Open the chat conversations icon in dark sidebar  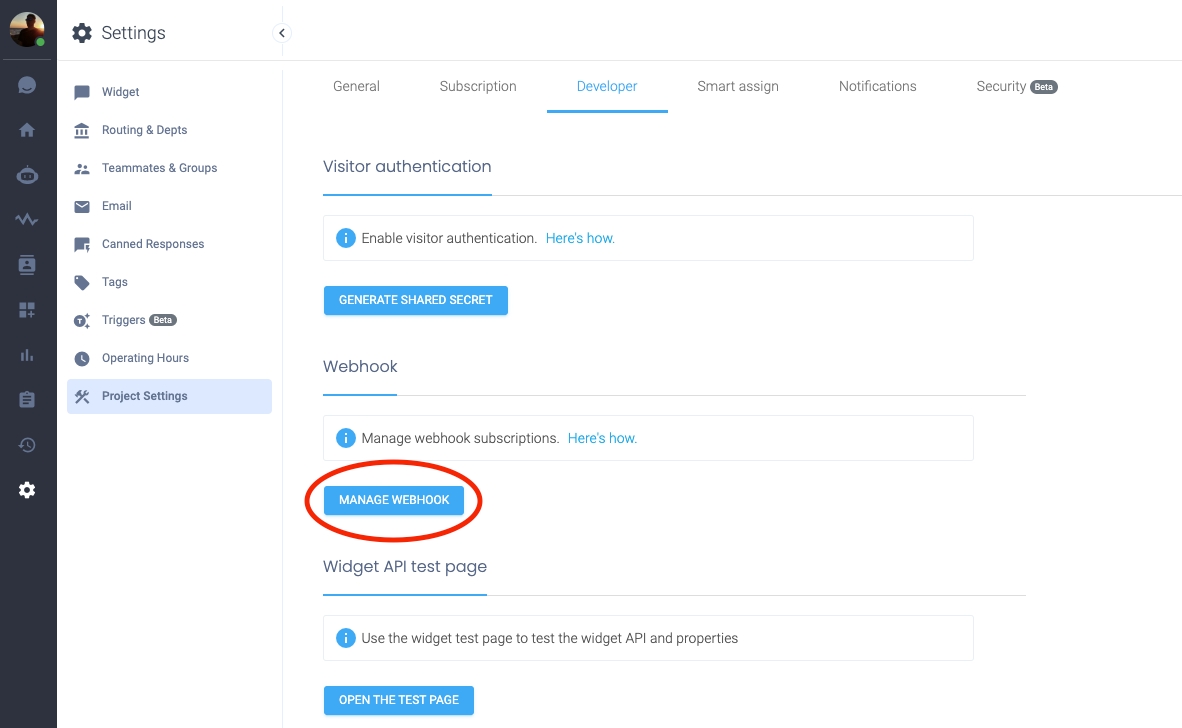[27, 85]
